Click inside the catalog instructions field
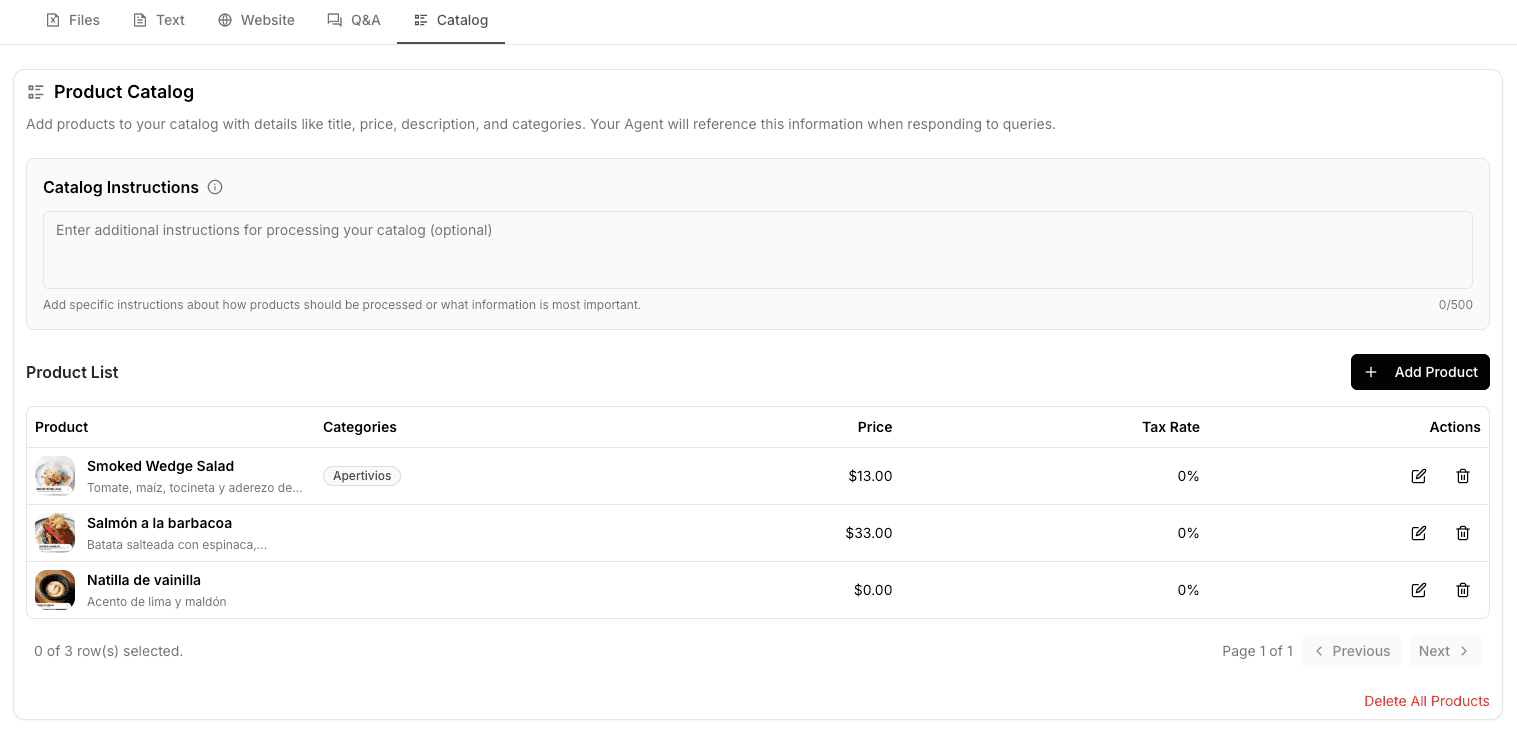This screenshot has width=1517, height=737. (757, 249)
